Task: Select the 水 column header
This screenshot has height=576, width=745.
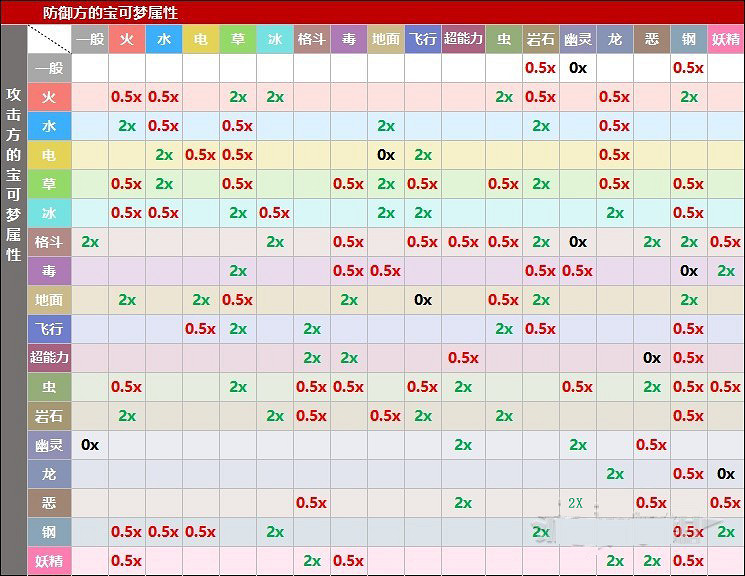Action: coord(164,40)
